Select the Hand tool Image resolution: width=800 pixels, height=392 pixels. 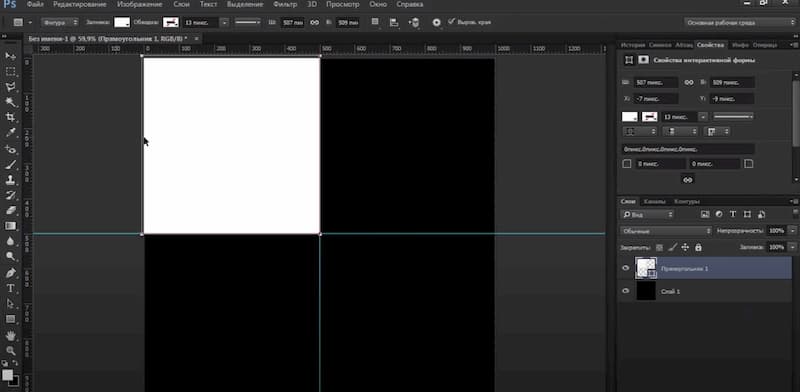[10, 335]
